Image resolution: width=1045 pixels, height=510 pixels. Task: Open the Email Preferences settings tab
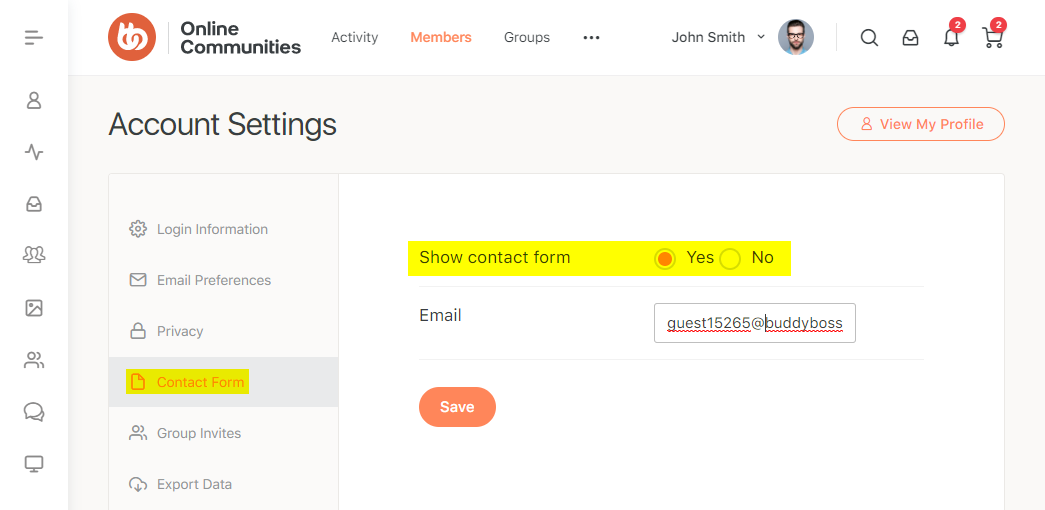[213, 280]
